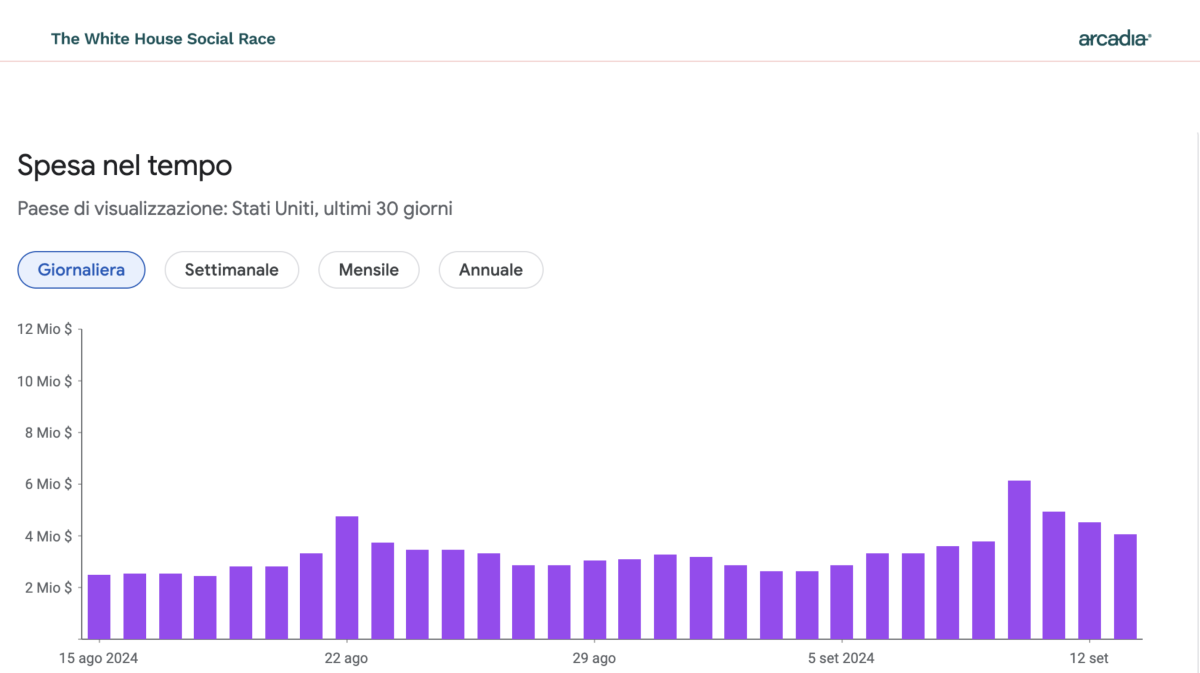This screenshot has height=673, width=1200.
Task: Switch to Settimanale view
Action: [231, 270]
